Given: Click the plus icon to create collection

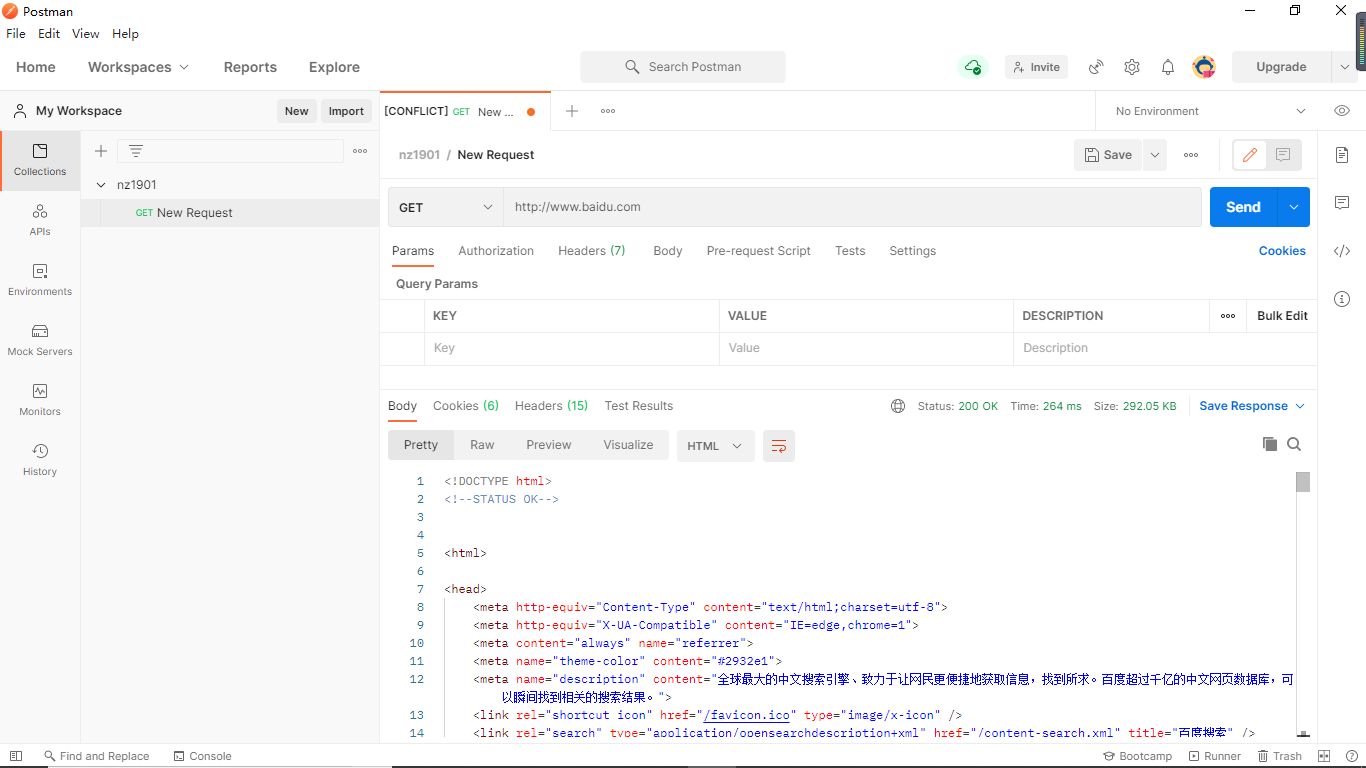Looking at the screenshot, I should (x=101, y=151).
